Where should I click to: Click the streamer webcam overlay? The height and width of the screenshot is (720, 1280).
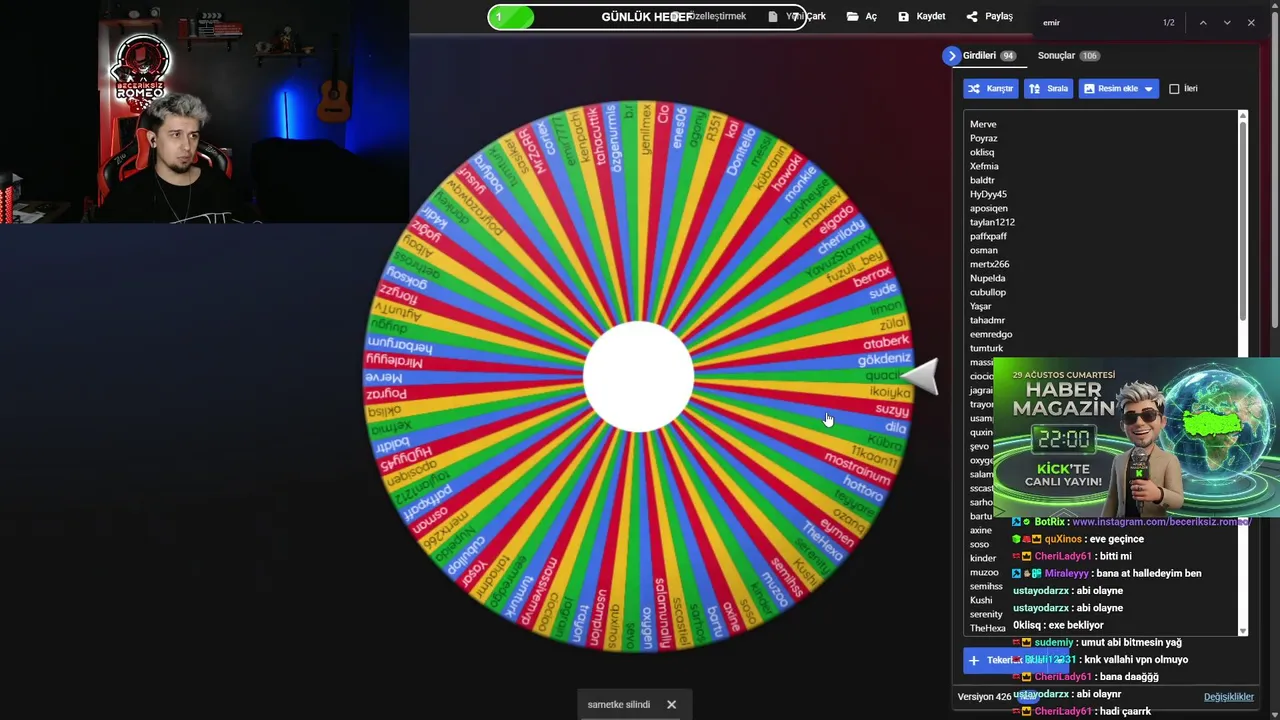[x=204, y=111]
